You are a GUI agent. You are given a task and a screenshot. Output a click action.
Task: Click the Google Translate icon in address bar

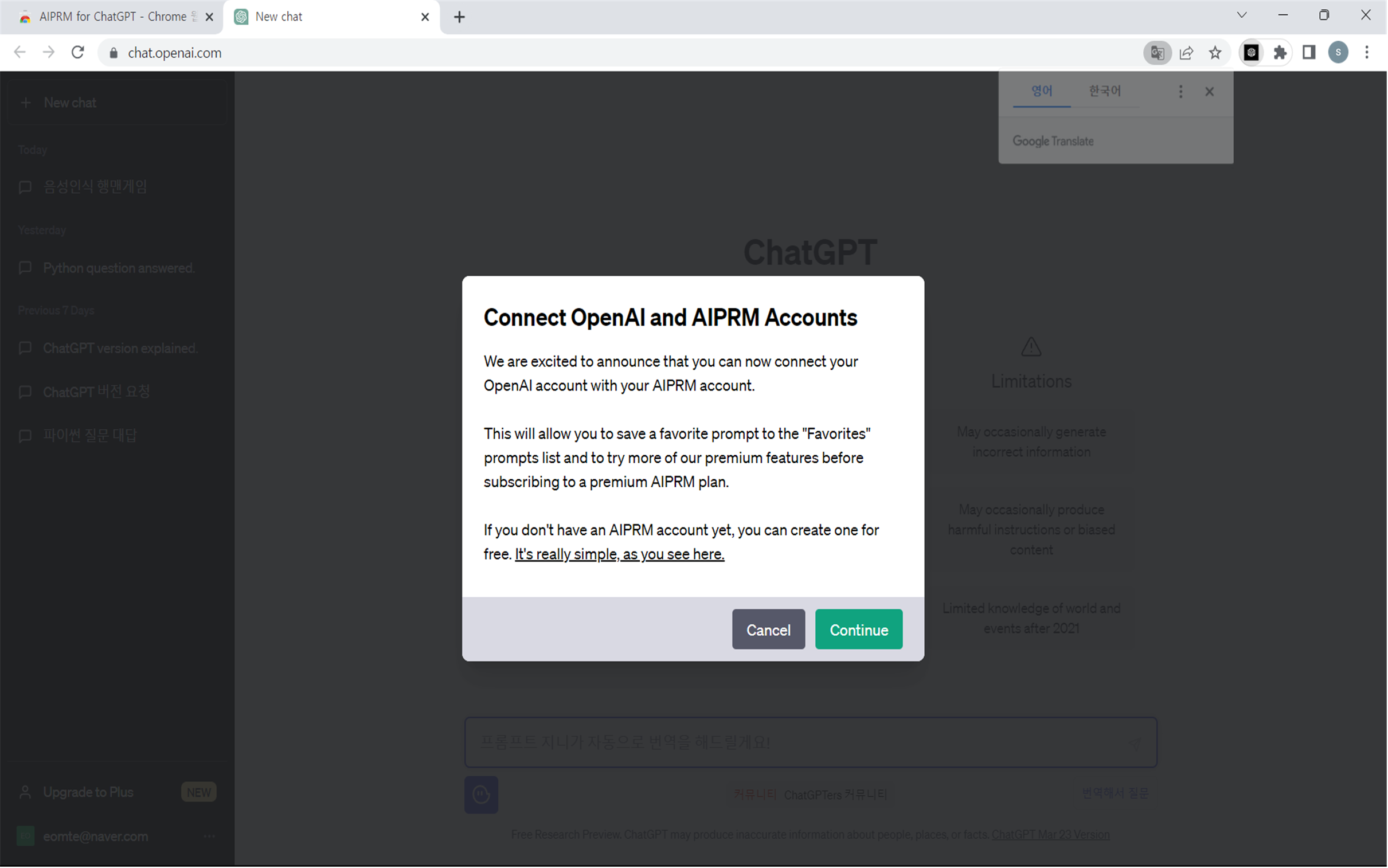tap(1158, 53)
